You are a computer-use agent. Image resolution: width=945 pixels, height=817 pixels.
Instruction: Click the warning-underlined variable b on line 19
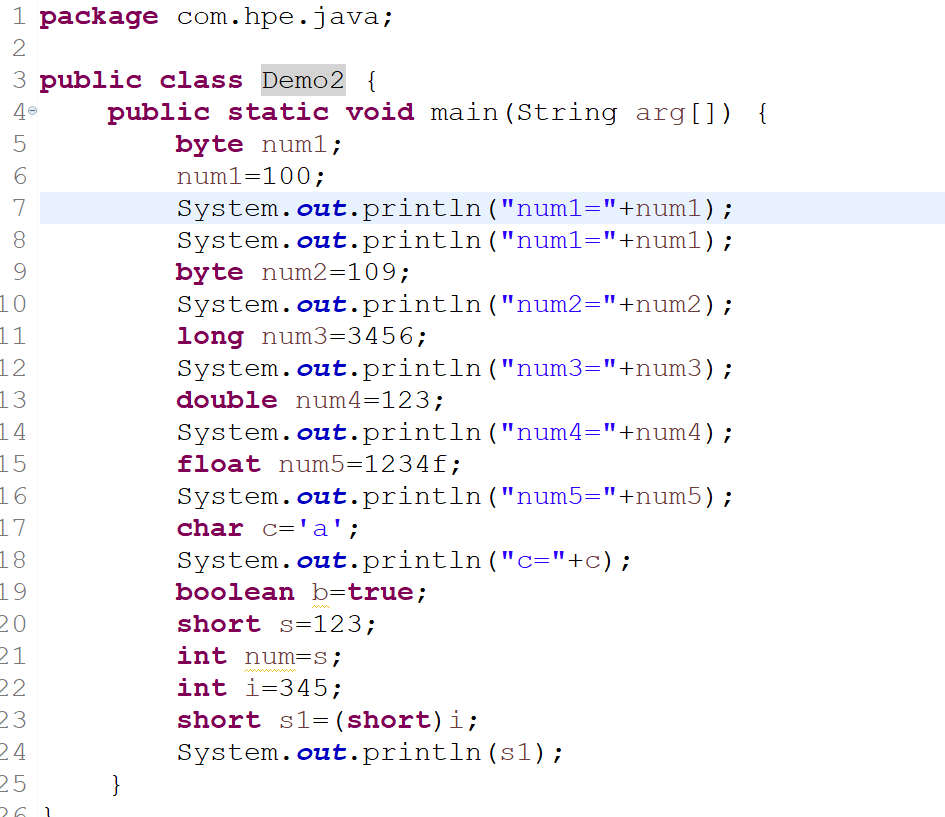pyautogui.click(x=320, y=593)
